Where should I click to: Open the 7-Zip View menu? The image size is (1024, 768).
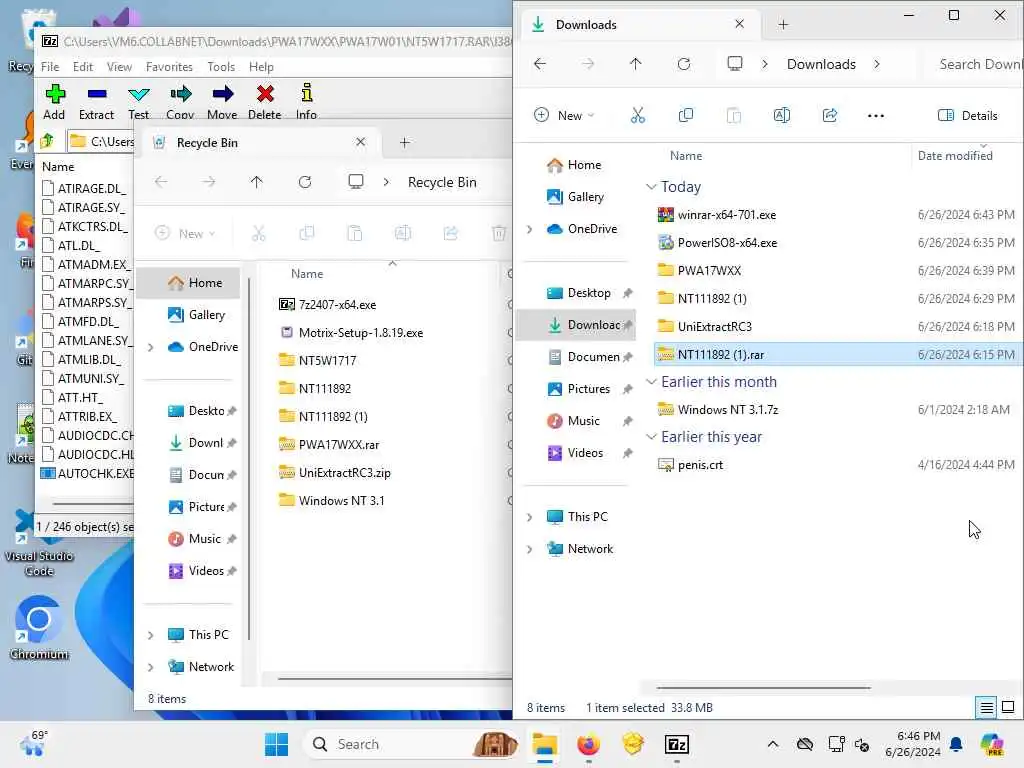[x=120, y=67]
